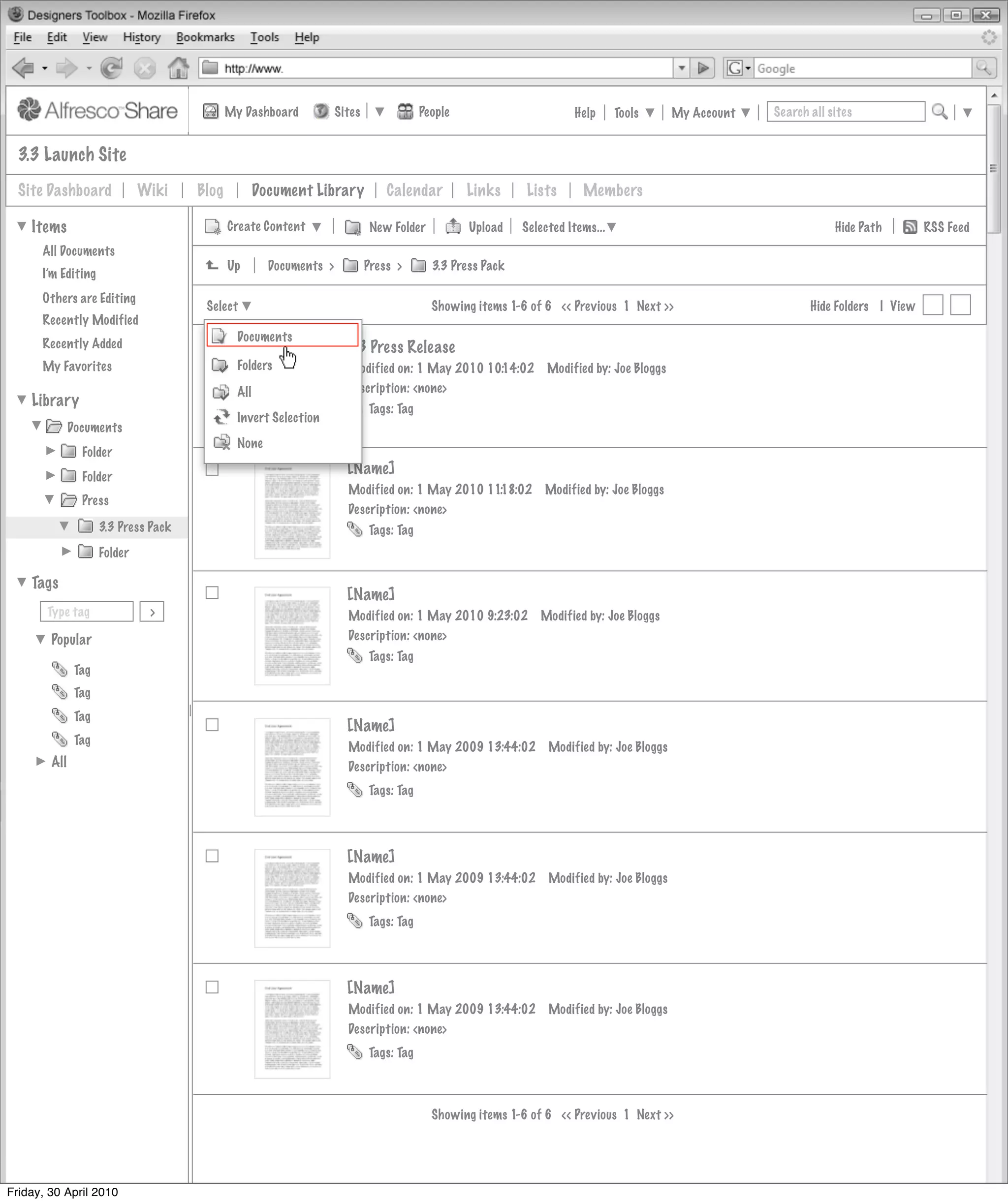Tick checkbox of 9:23:02 modified document
1008x1203 pixels.
[x=212, y=593]
